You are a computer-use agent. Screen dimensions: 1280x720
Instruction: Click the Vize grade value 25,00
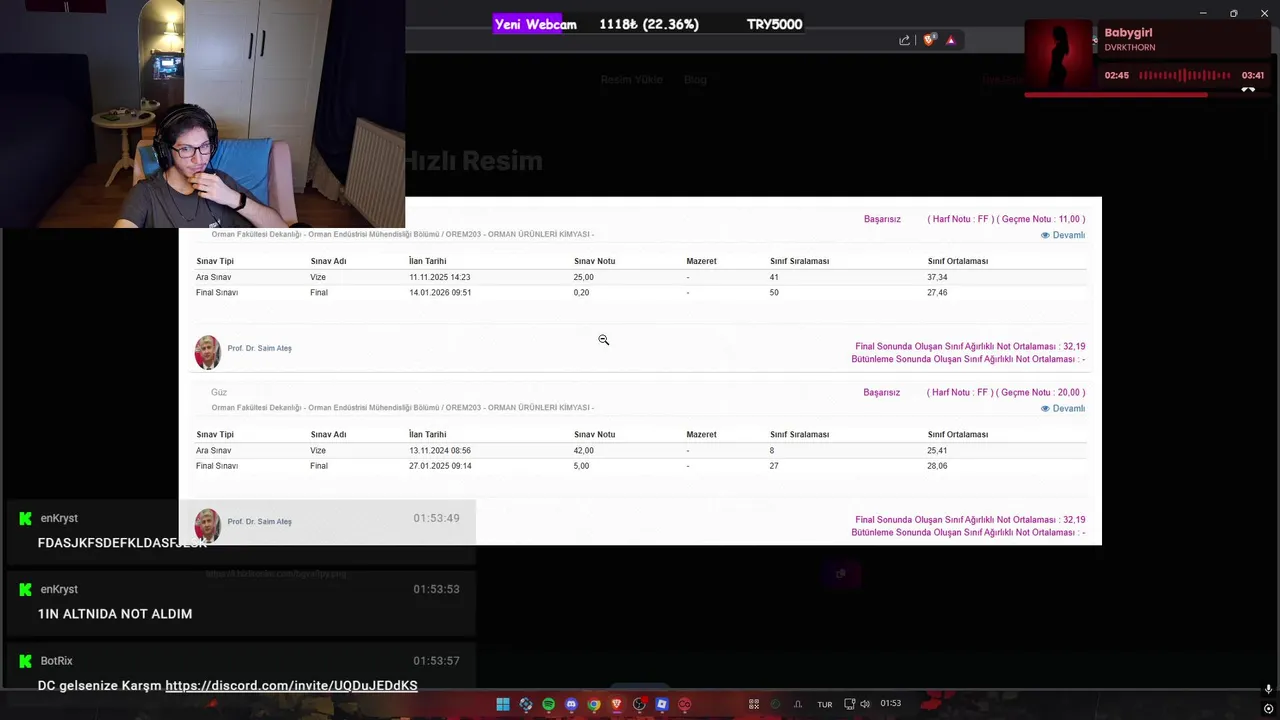[x=583, y=277]
